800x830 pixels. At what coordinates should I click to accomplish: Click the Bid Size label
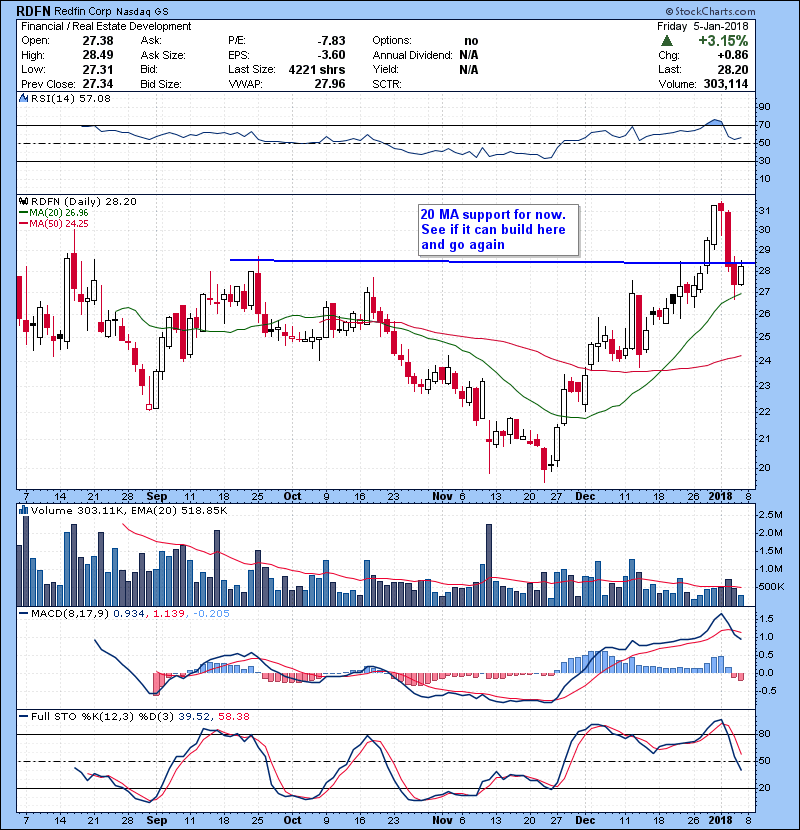[161, 84]
